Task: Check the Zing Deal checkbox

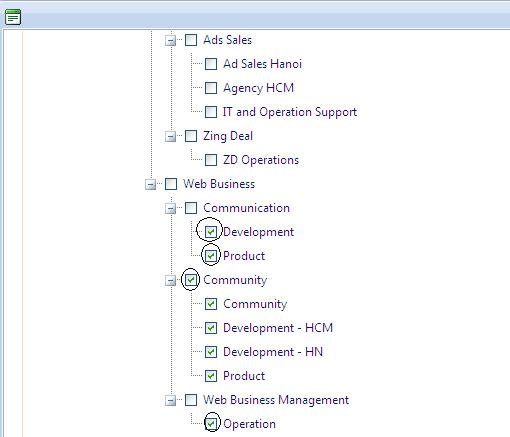Action: (191, 136)
